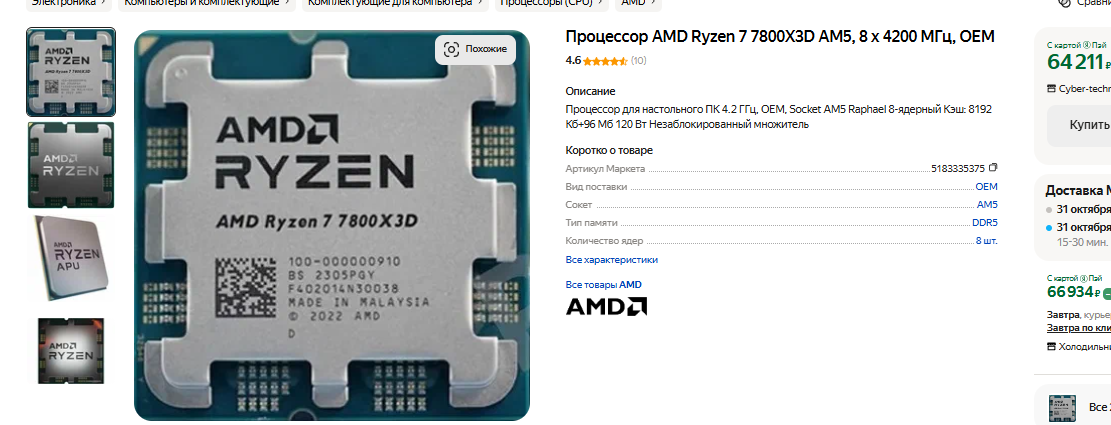Click the OEM delivery type link
Image resolution: width=1111 pixels, height=425 pixels.
[986, 187]
